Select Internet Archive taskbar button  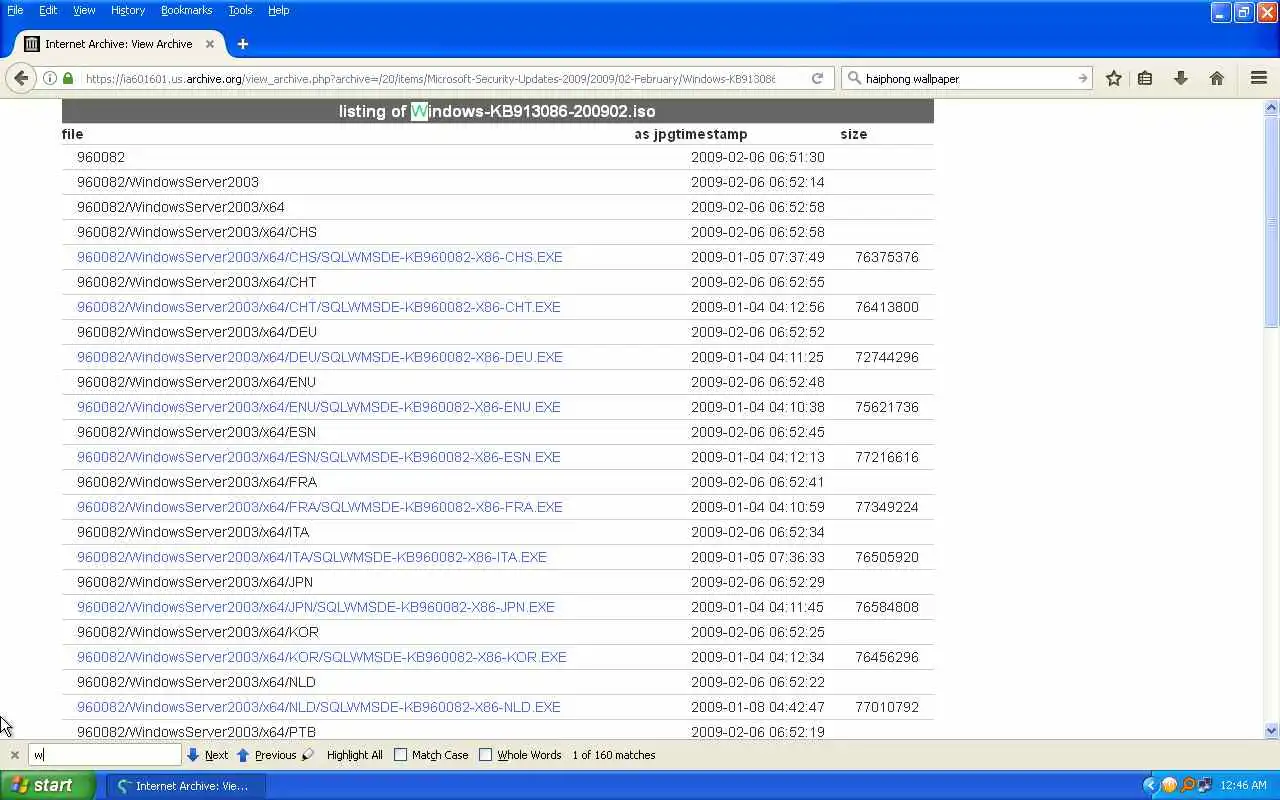(185, 785)
